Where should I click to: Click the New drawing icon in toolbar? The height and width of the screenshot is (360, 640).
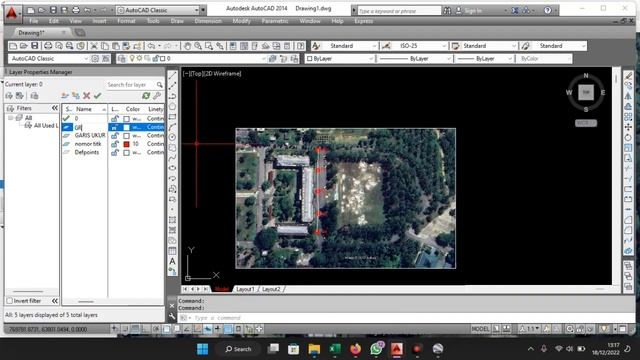click(x=13, y=46)
